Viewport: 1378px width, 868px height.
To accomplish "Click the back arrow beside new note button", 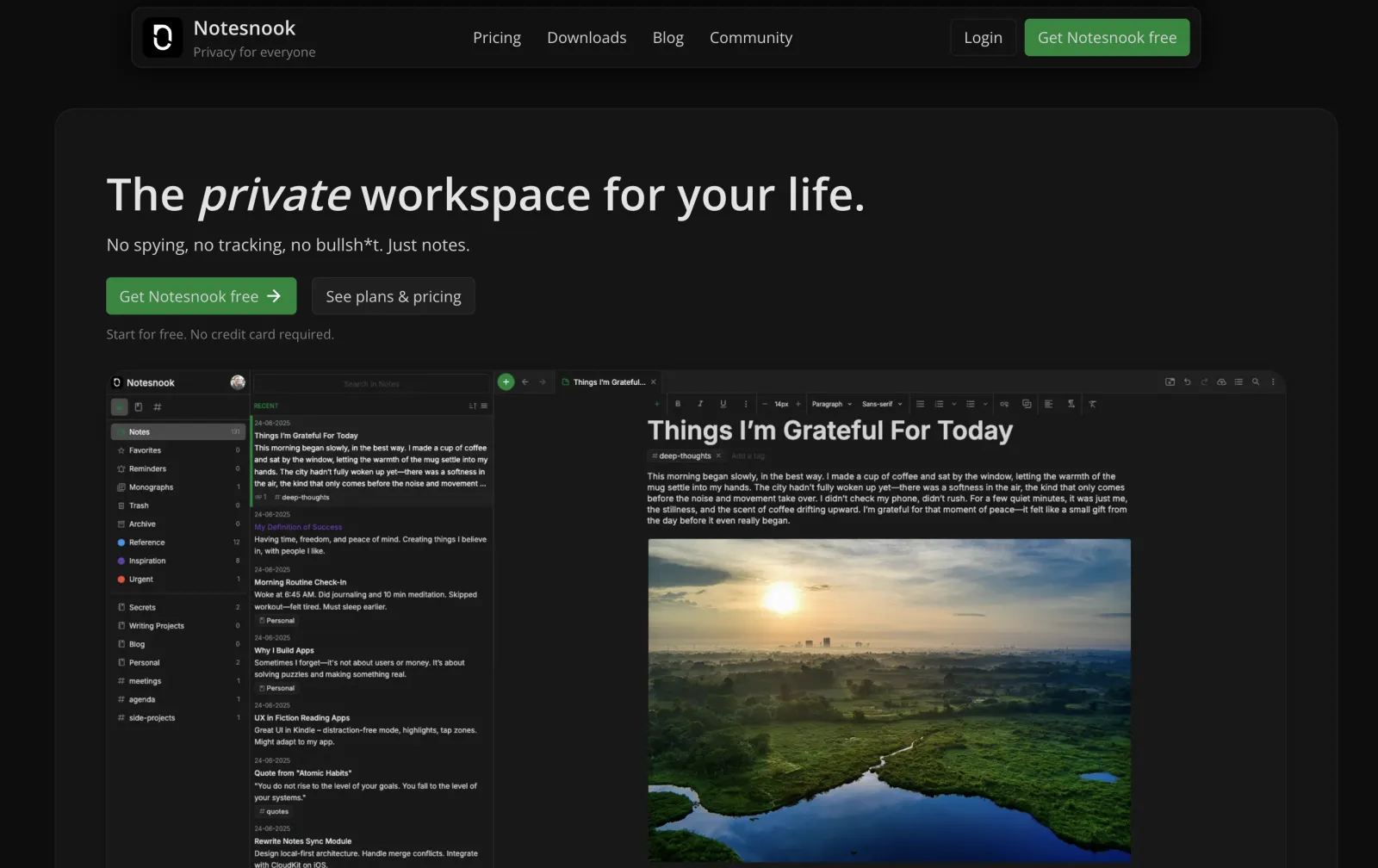I will [525, 381].
